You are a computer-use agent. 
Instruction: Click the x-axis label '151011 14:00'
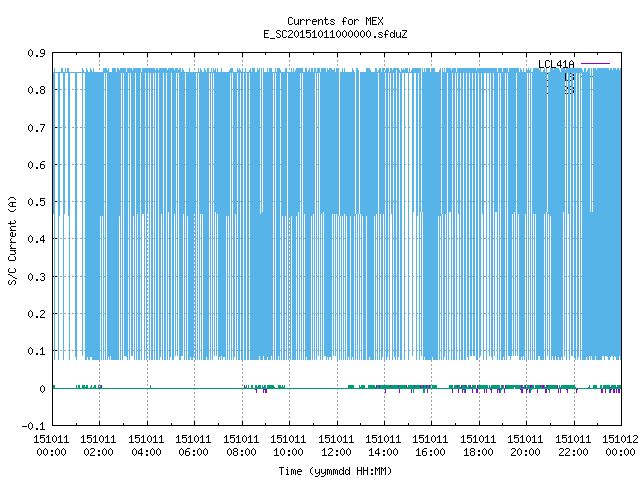(x=383, y=446)
